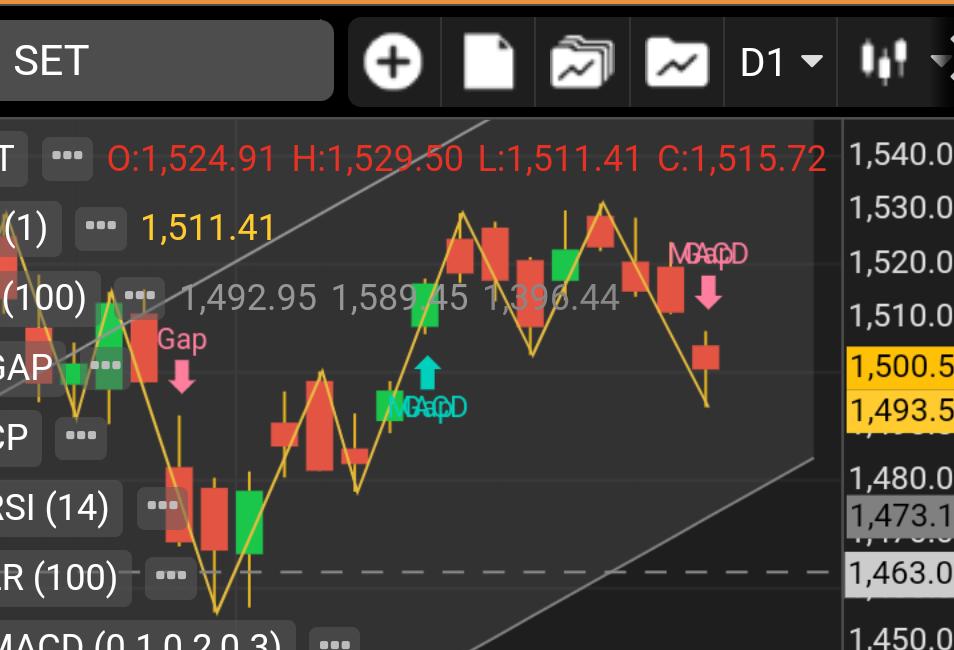Open options for the CP indicator
954x650 pixels.
tap(81, 435)
